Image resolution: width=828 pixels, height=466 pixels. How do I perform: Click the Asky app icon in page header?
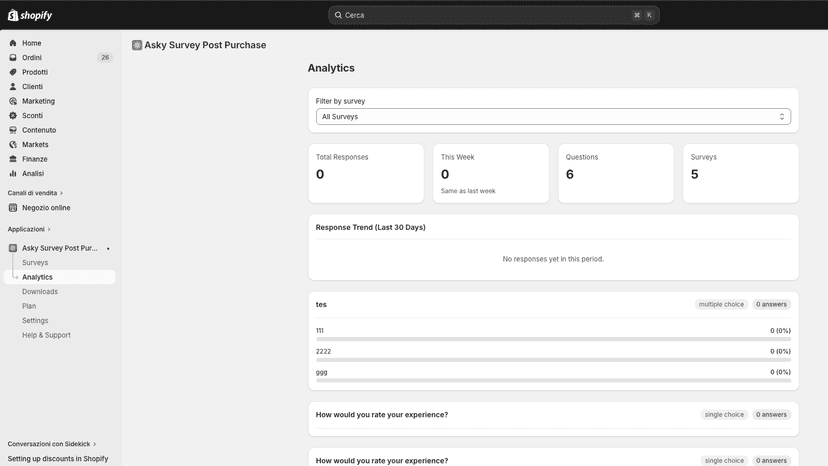tap(137, 45)
